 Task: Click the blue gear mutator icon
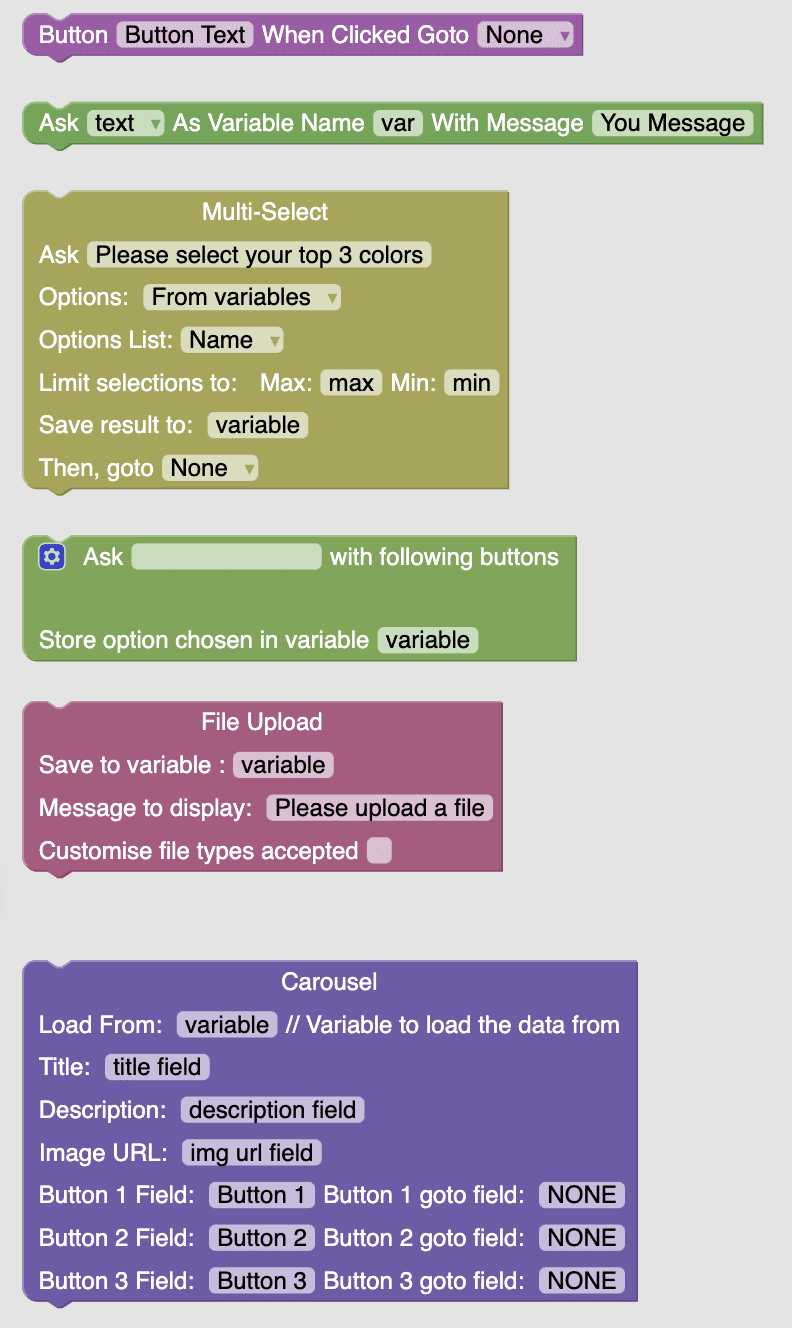[x=52, y=557]
